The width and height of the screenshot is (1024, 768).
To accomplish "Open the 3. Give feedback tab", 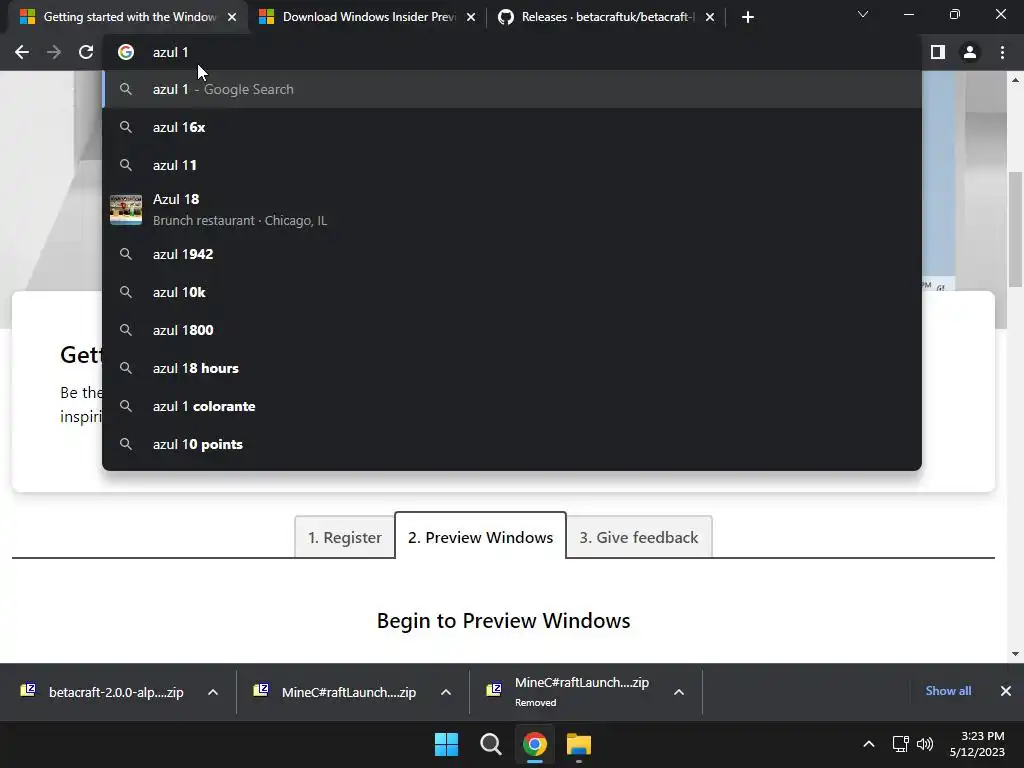I will pyautogui.click(x=639, y=537).
